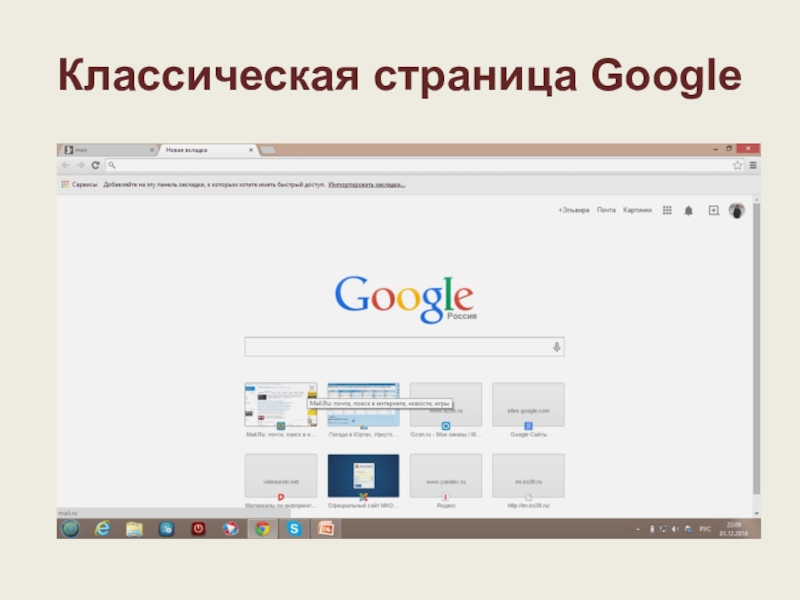800x600 pixels.
Task: Click the tray volume speaker icon
Action: coord(675,529)
